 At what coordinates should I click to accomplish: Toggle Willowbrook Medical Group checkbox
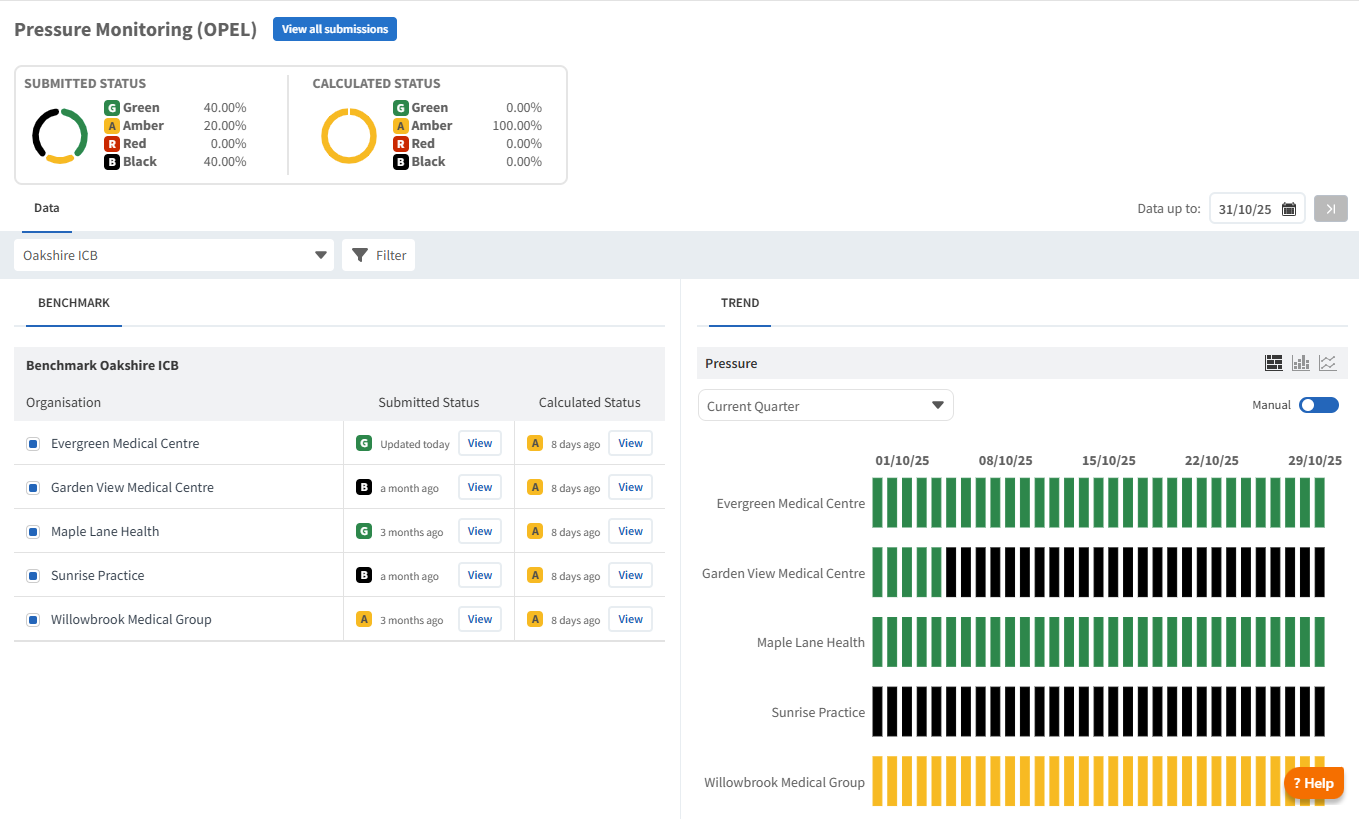click(33, 620)
